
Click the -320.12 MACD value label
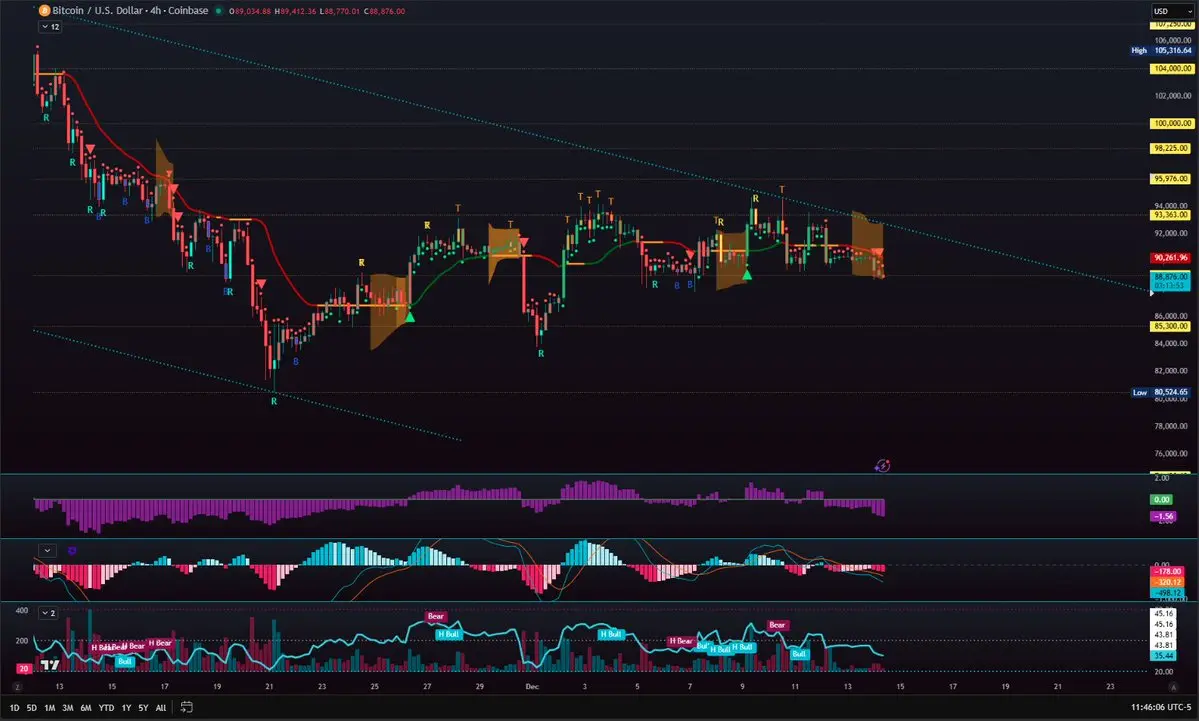click(1168, 582)
